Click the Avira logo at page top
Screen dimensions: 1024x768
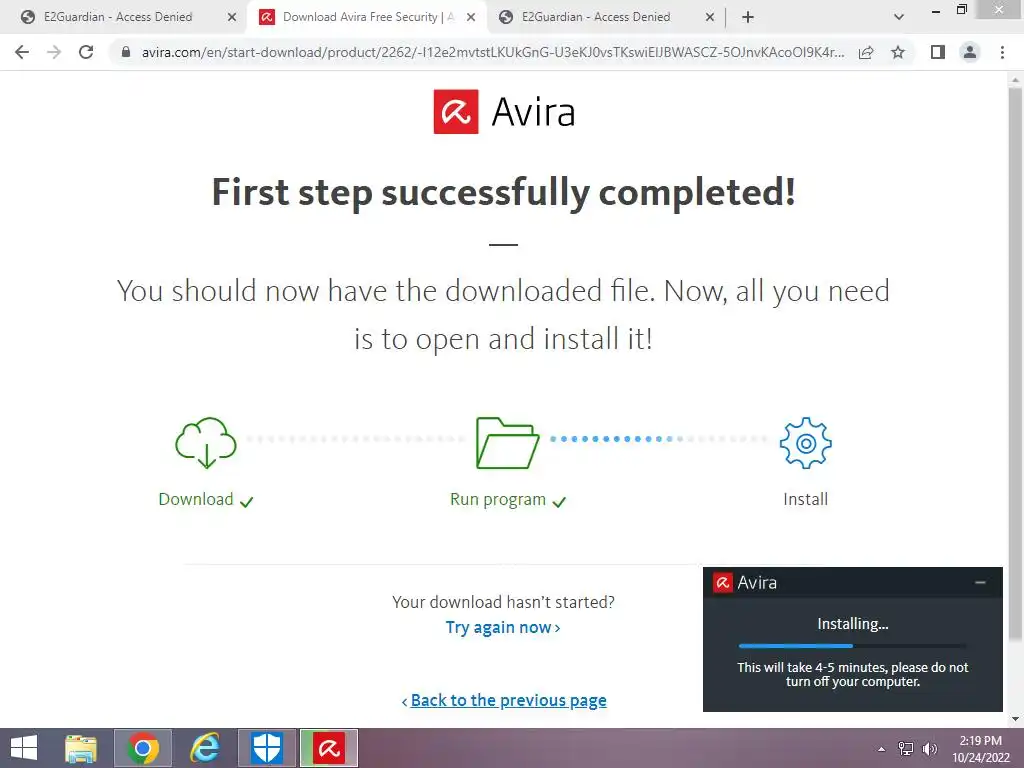pyautogui.click(x=504, y=112)
